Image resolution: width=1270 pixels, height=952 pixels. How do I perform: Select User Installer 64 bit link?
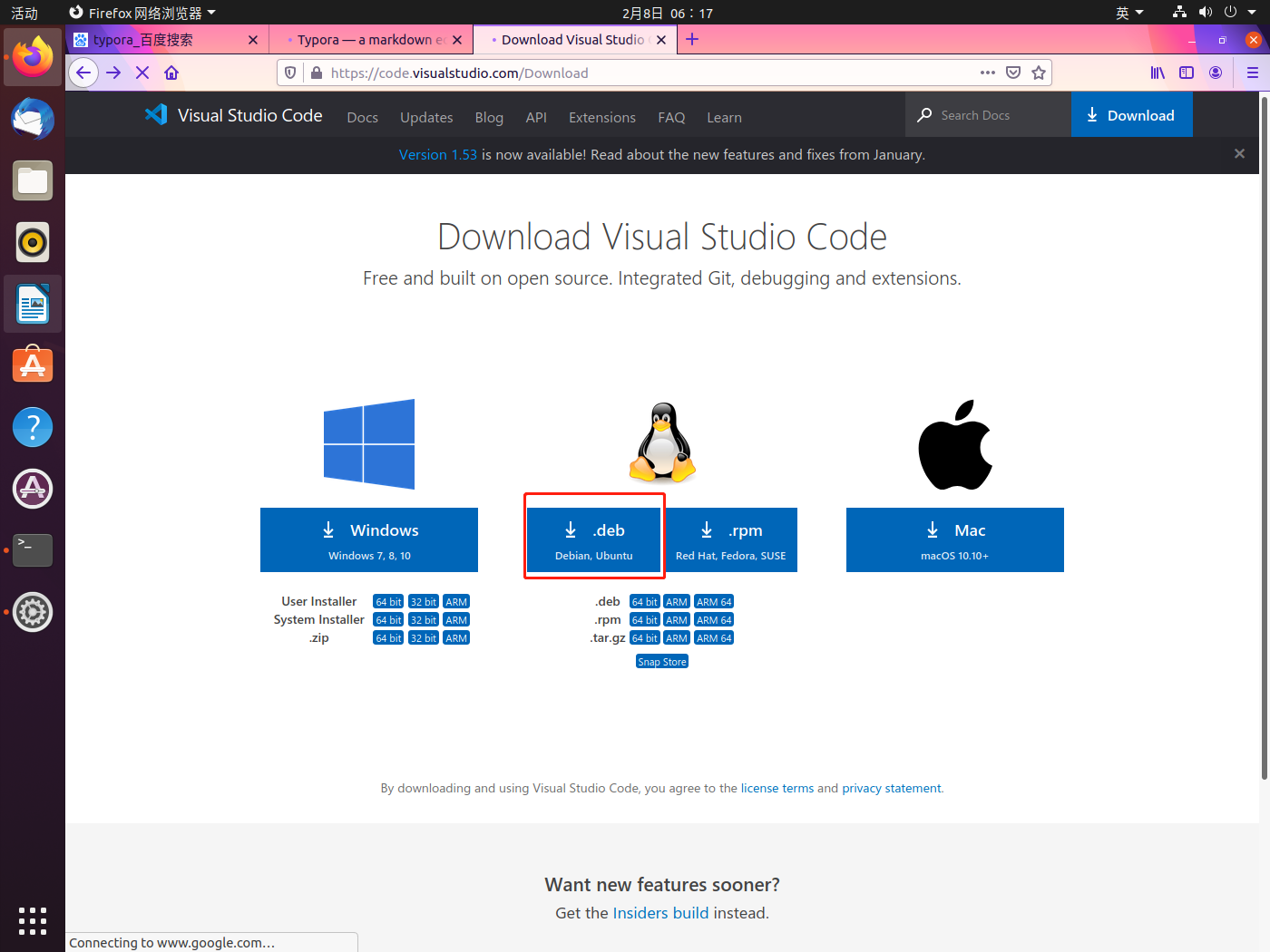coord(388,602)
